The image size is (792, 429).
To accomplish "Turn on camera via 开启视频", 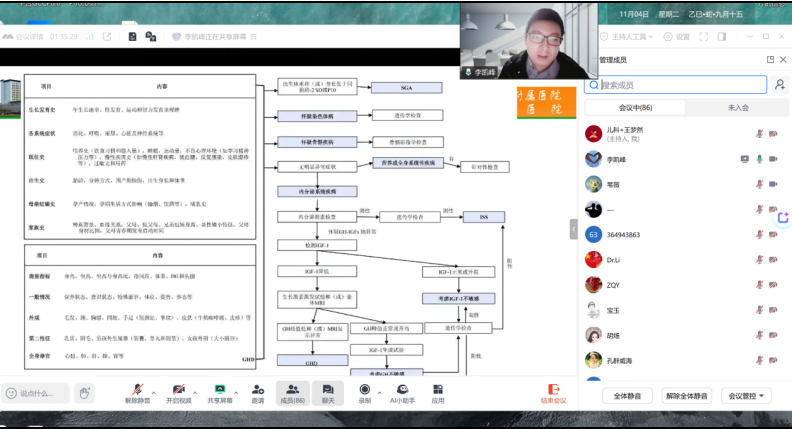I will tap(178, 389).
